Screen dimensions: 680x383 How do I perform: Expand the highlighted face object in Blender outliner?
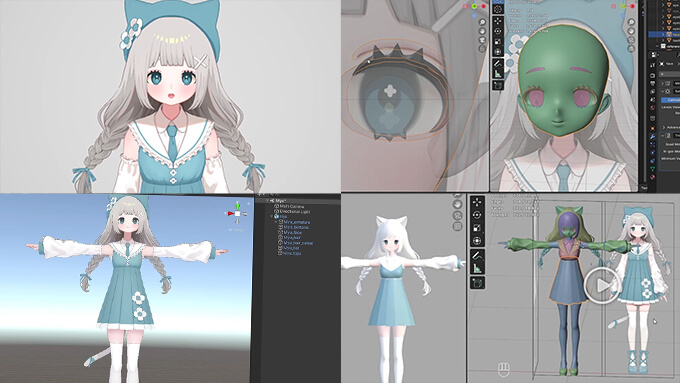(663, 34)
